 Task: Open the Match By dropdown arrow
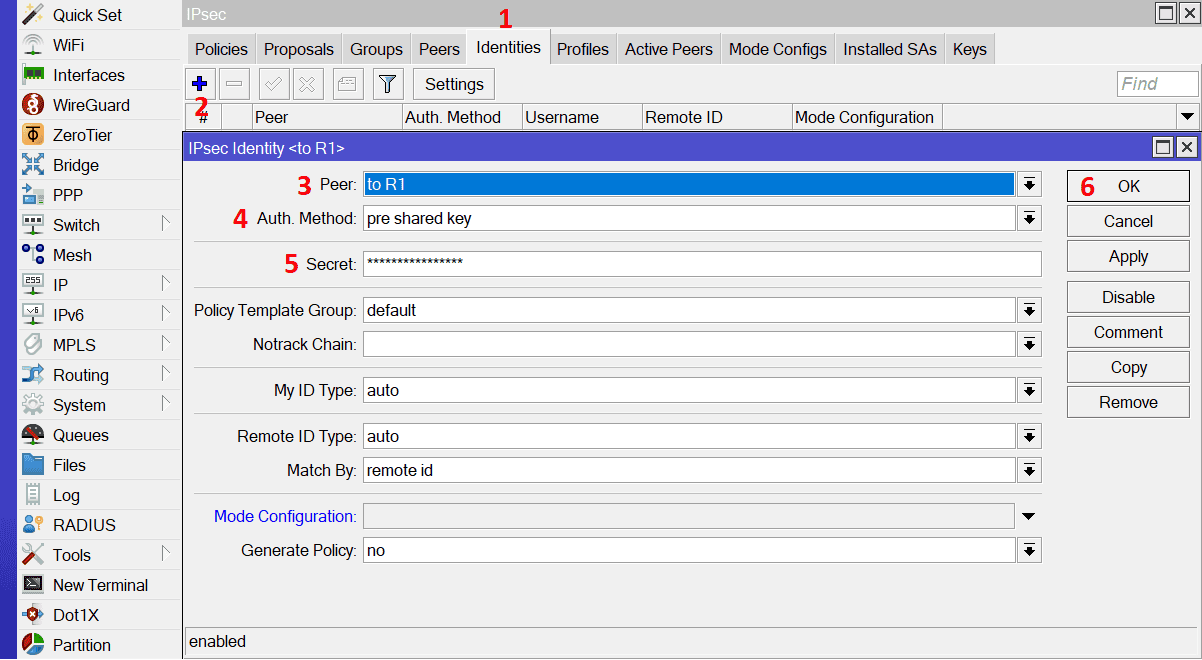[x=1029, y=470]
